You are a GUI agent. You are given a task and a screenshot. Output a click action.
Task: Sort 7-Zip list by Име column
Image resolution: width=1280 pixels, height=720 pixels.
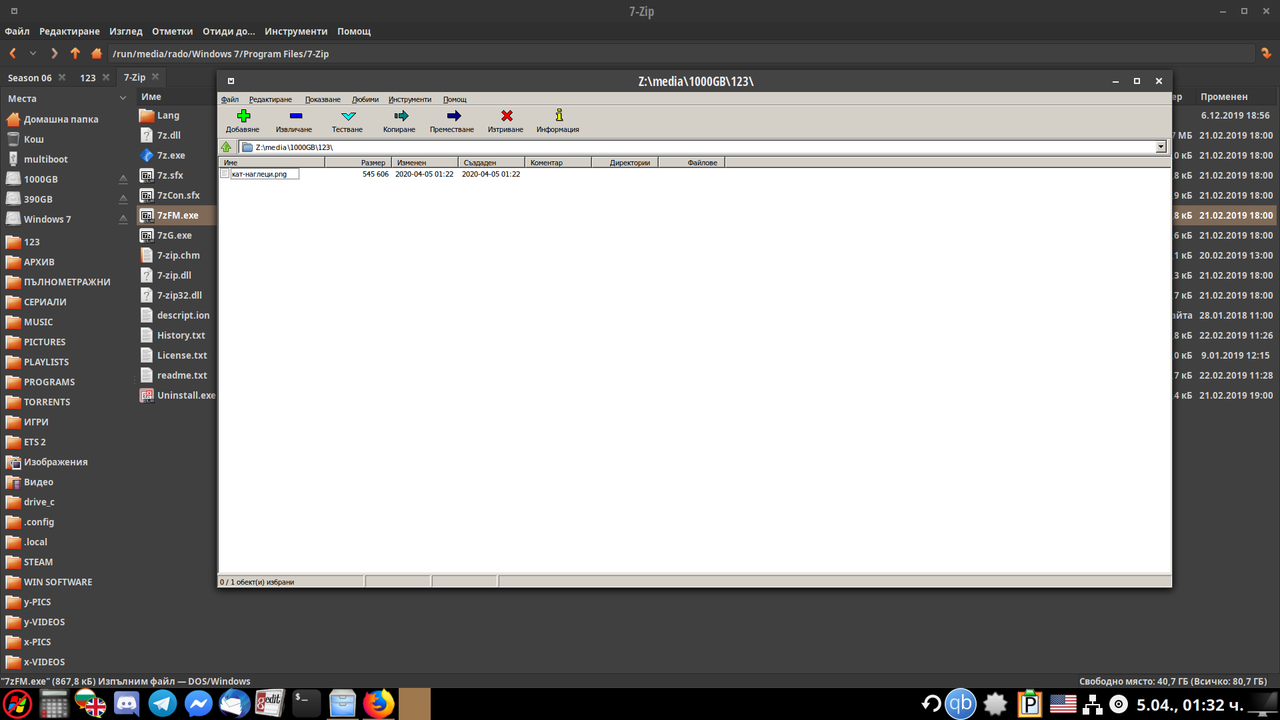272,162
